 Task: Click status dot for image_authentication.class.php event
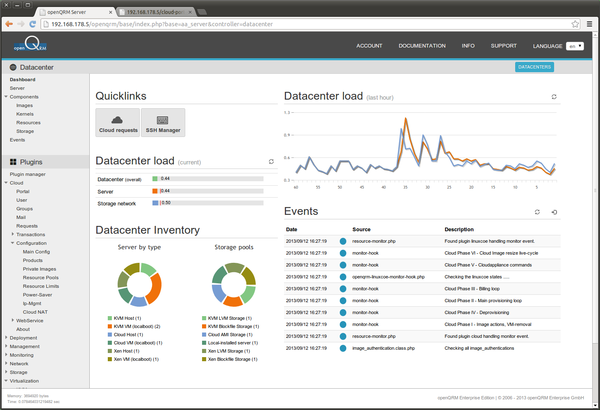(343, 348)
